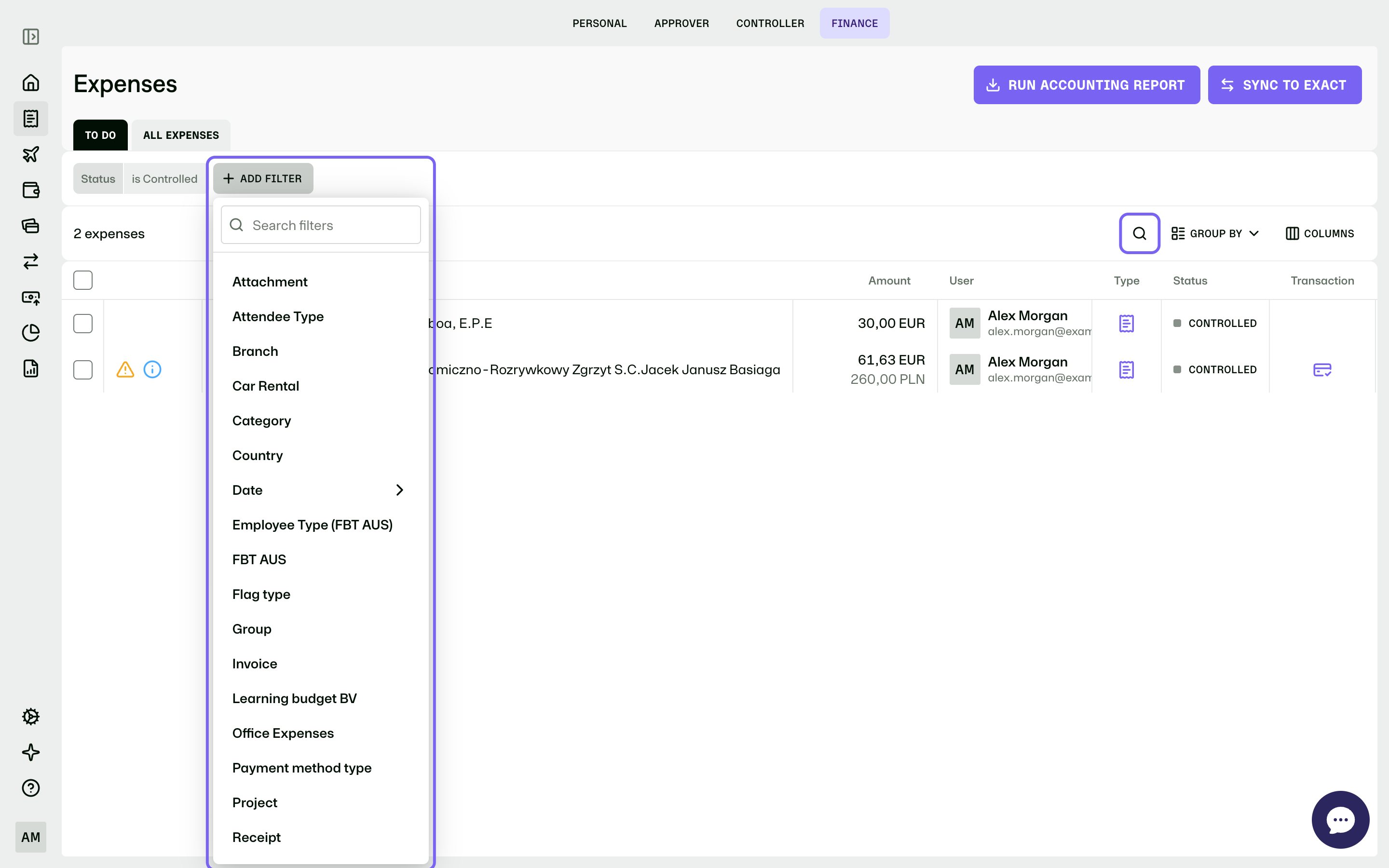Viewport: 1389px width, 868px height.
Task: Open the Cards icon in sidebar
Action: 31,226
